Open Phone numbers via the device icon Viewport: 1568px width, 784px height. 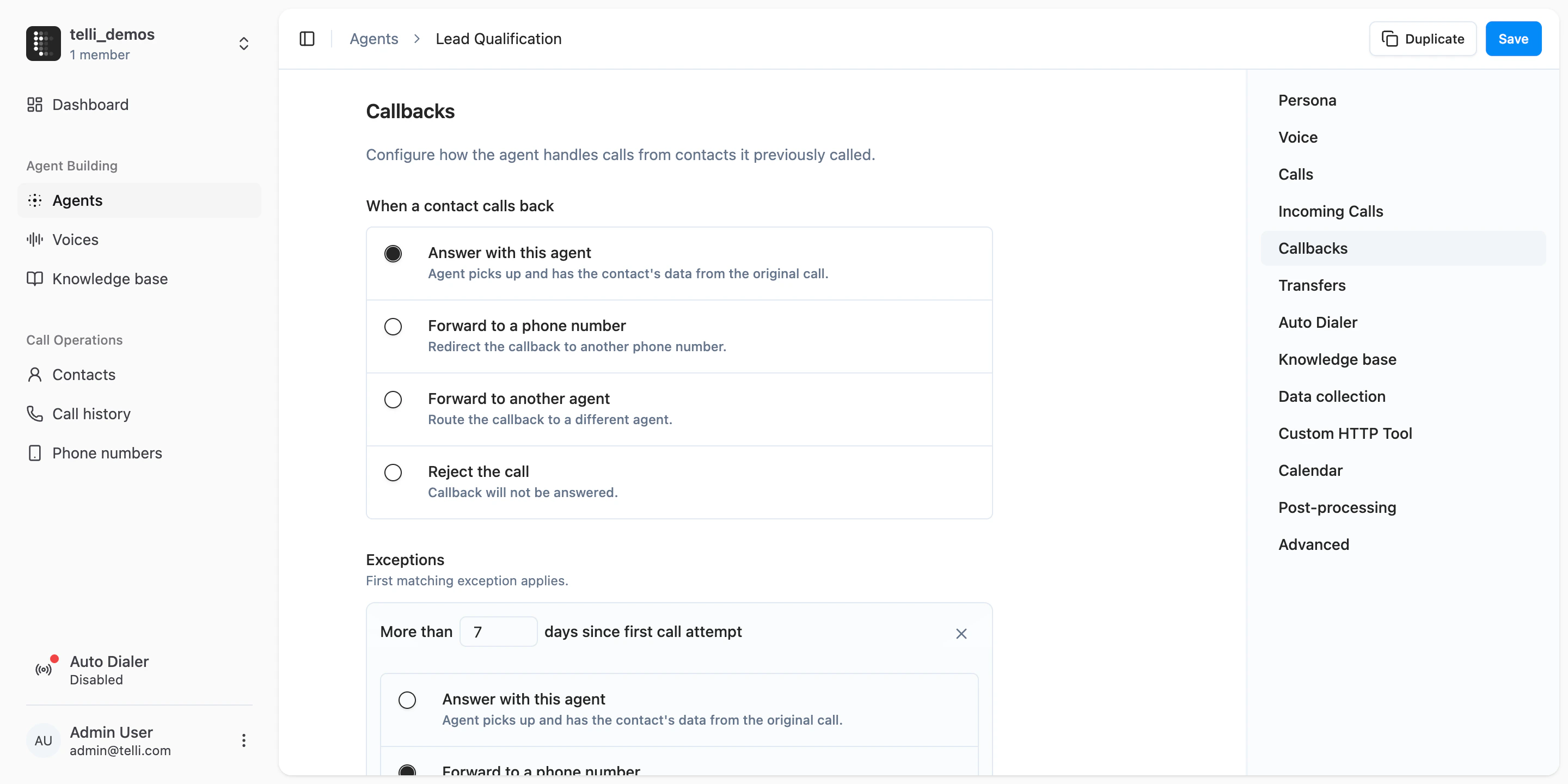(35, 453)
